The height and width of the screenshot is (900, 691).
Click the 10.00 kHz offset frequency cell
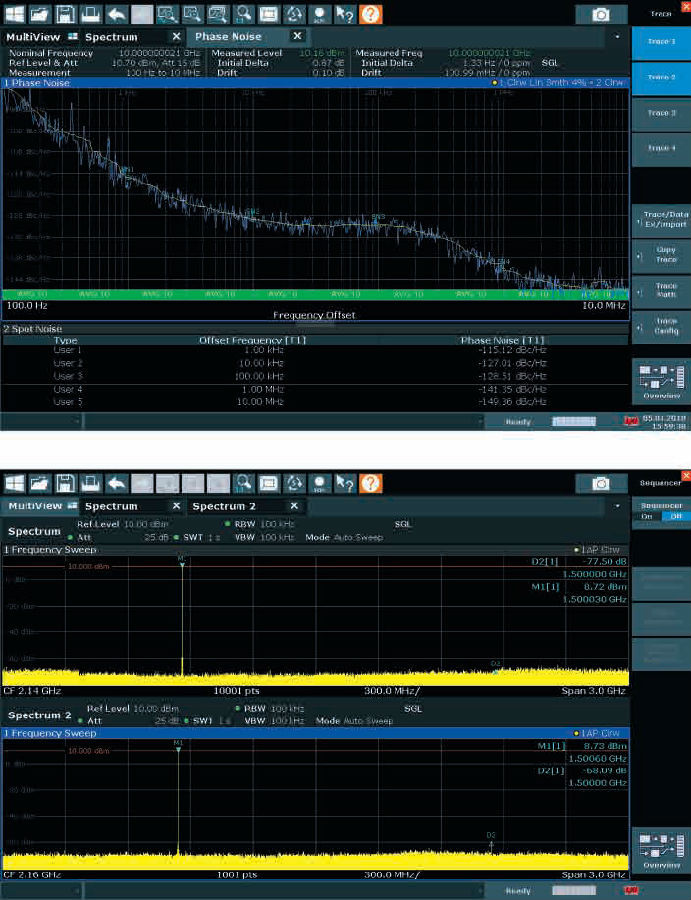260,363
